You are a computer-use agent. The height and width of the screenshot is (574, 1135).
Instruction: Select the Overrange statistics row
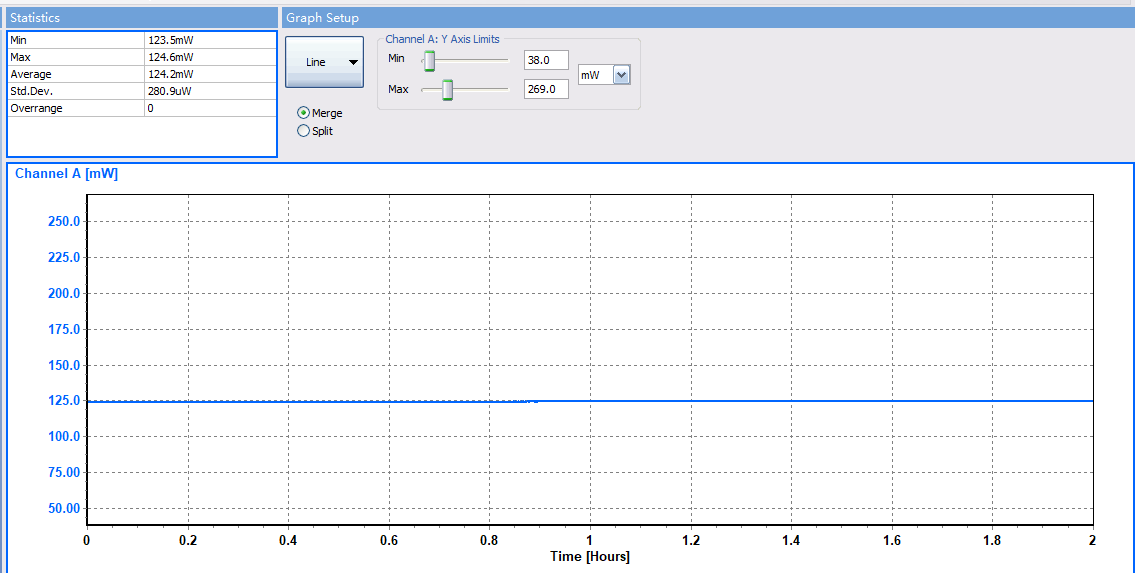76,108
